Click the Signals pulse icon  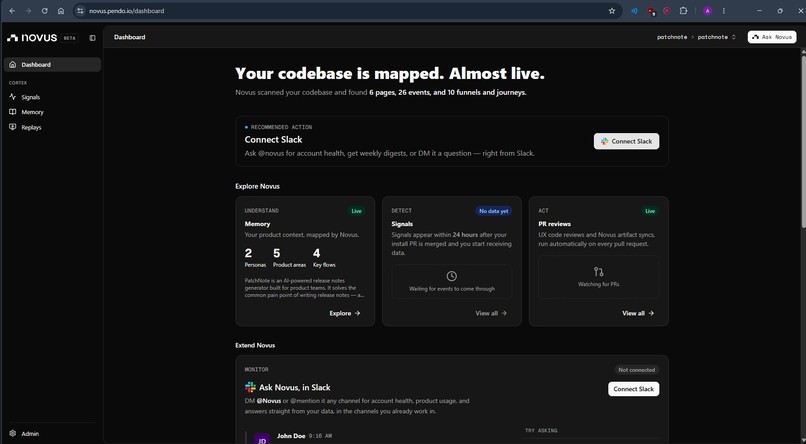[x=13, y=97]
